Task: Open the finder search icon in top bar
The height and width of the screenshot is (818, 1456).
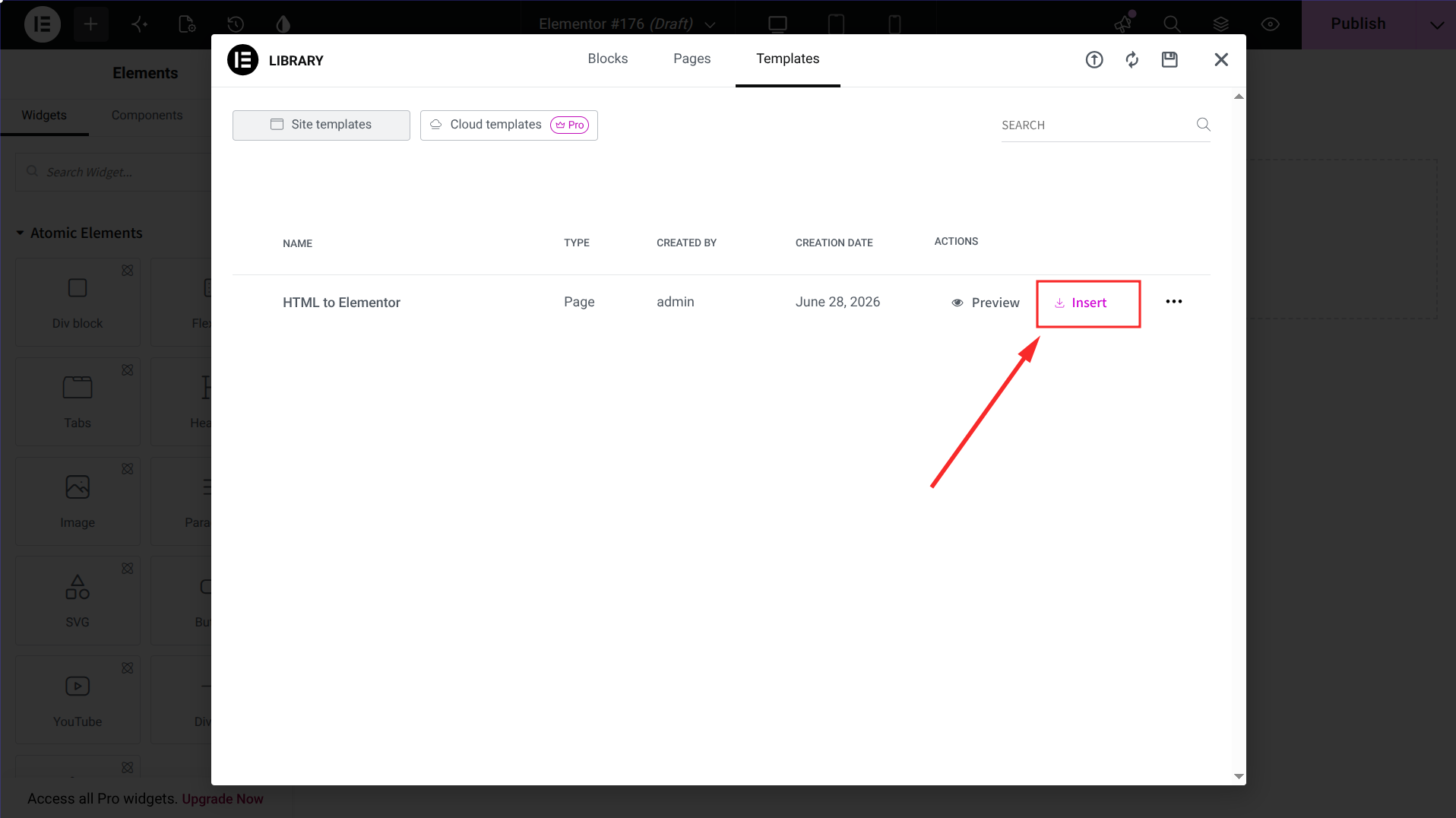Action: (x=1172, y=24)
